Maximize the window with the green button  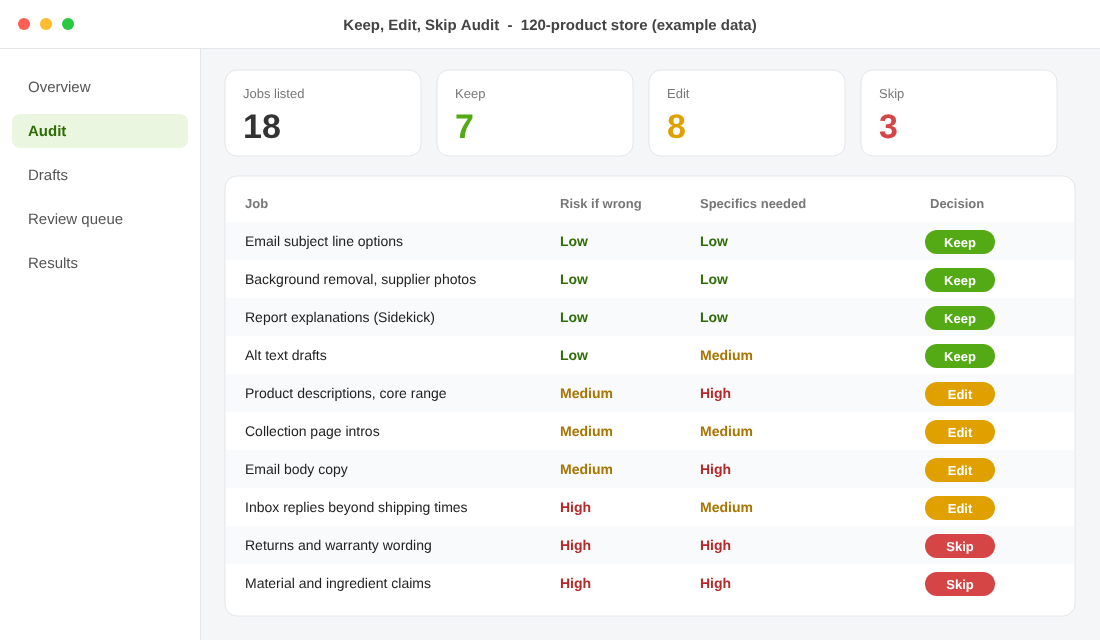pyautogui.click(x=68, y=24)
